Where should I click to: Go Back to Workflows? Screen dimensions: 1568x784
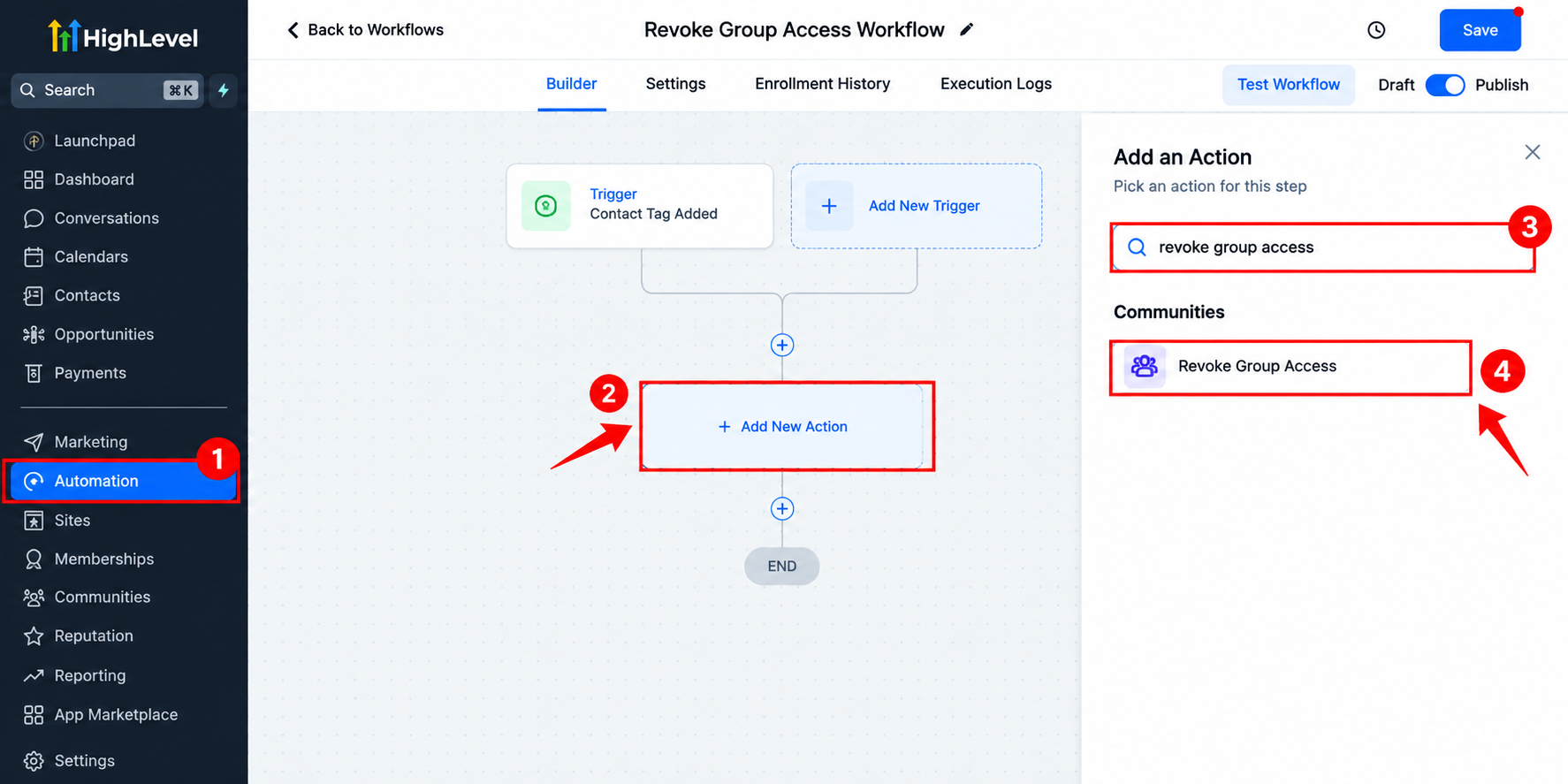click(365, 30)
